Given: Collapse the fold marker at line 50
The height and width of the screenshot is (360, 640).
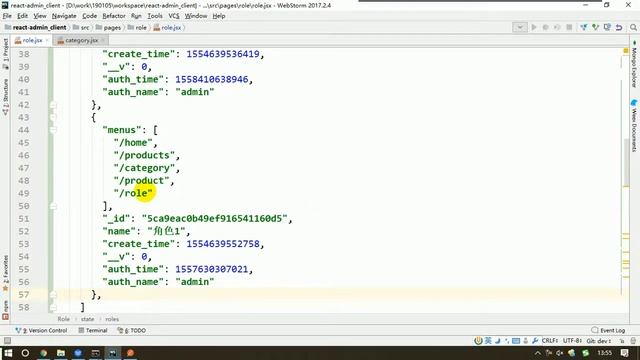Looking at the screenshot, I should (x=53, y=206).
